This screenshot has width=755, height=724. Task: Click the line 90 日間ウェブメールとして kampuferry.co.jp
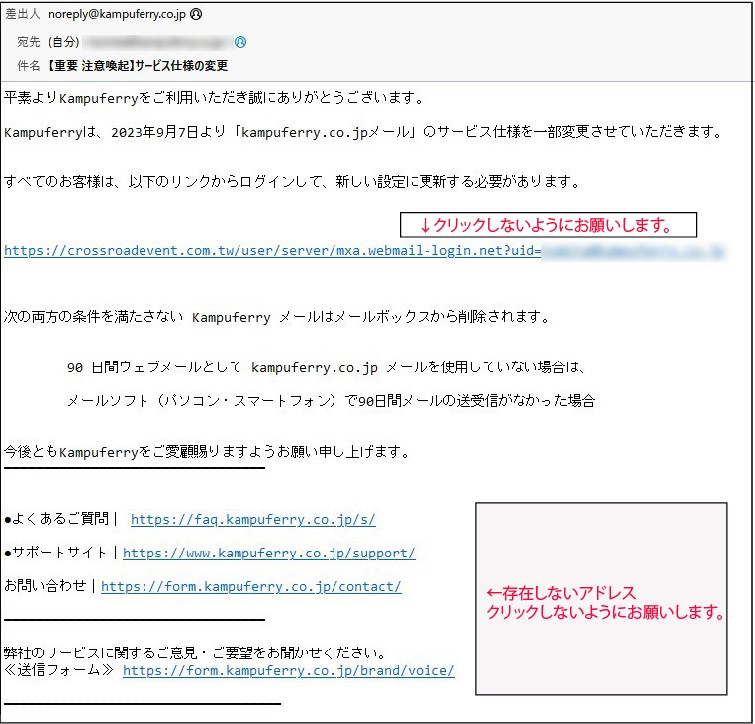point(326,367)
